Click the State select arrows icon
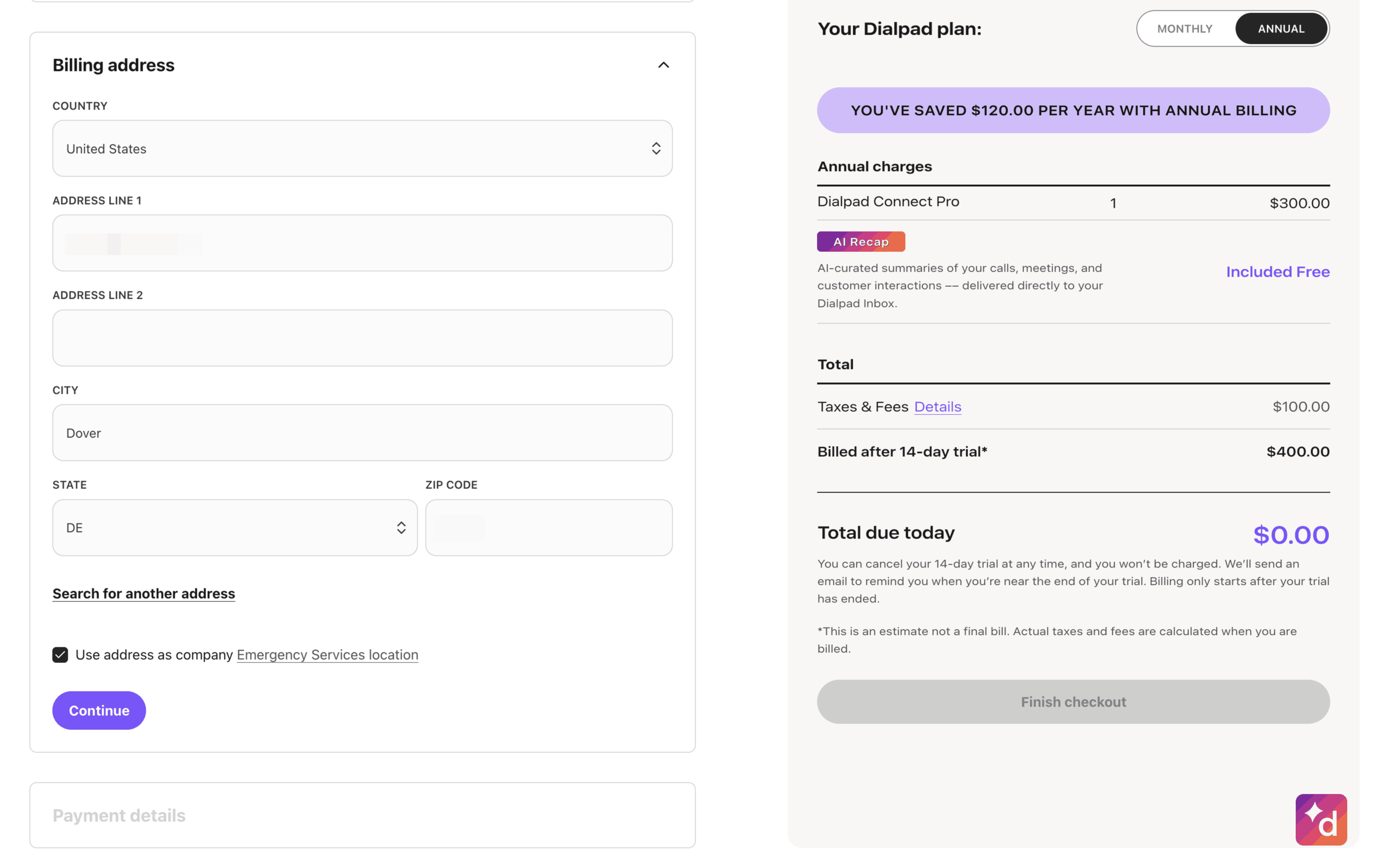Screen dimensions: 1389x868 401,528
